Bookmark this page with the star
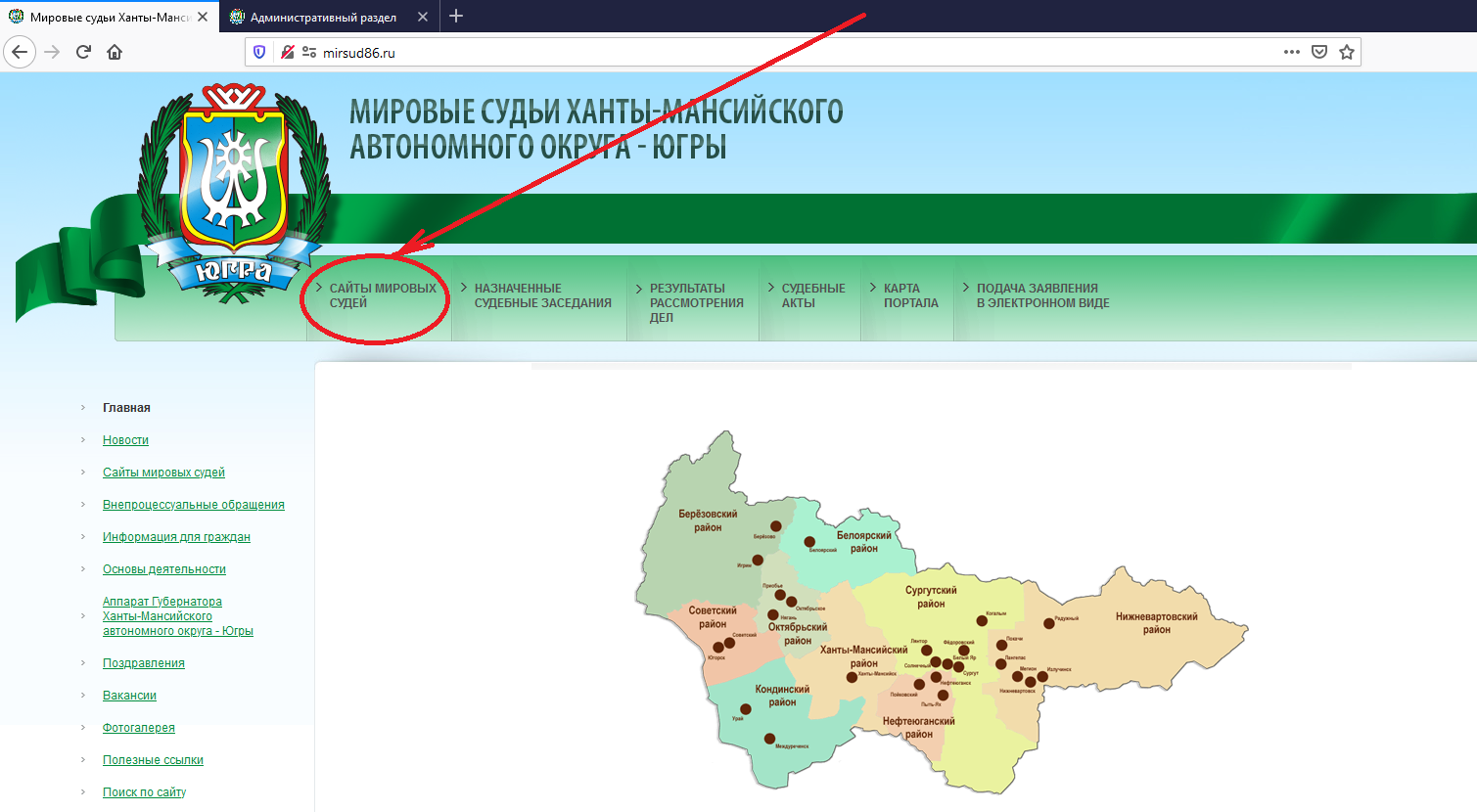The width and height of the screenshot is (1477, 812). (x=1347, y=52)
